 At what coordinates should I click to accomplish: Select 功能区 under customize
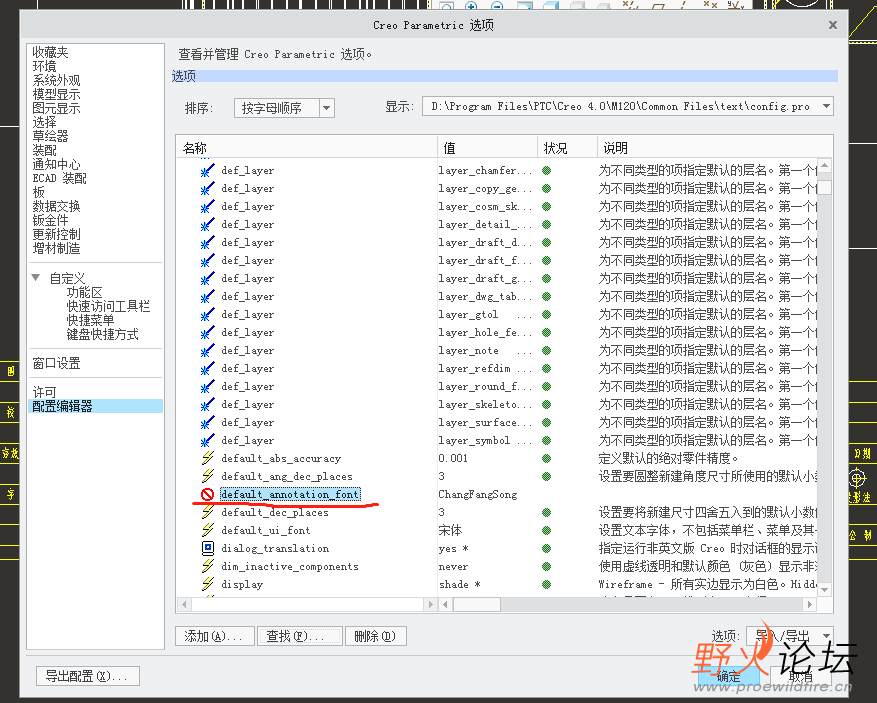[x=84, y=292]
